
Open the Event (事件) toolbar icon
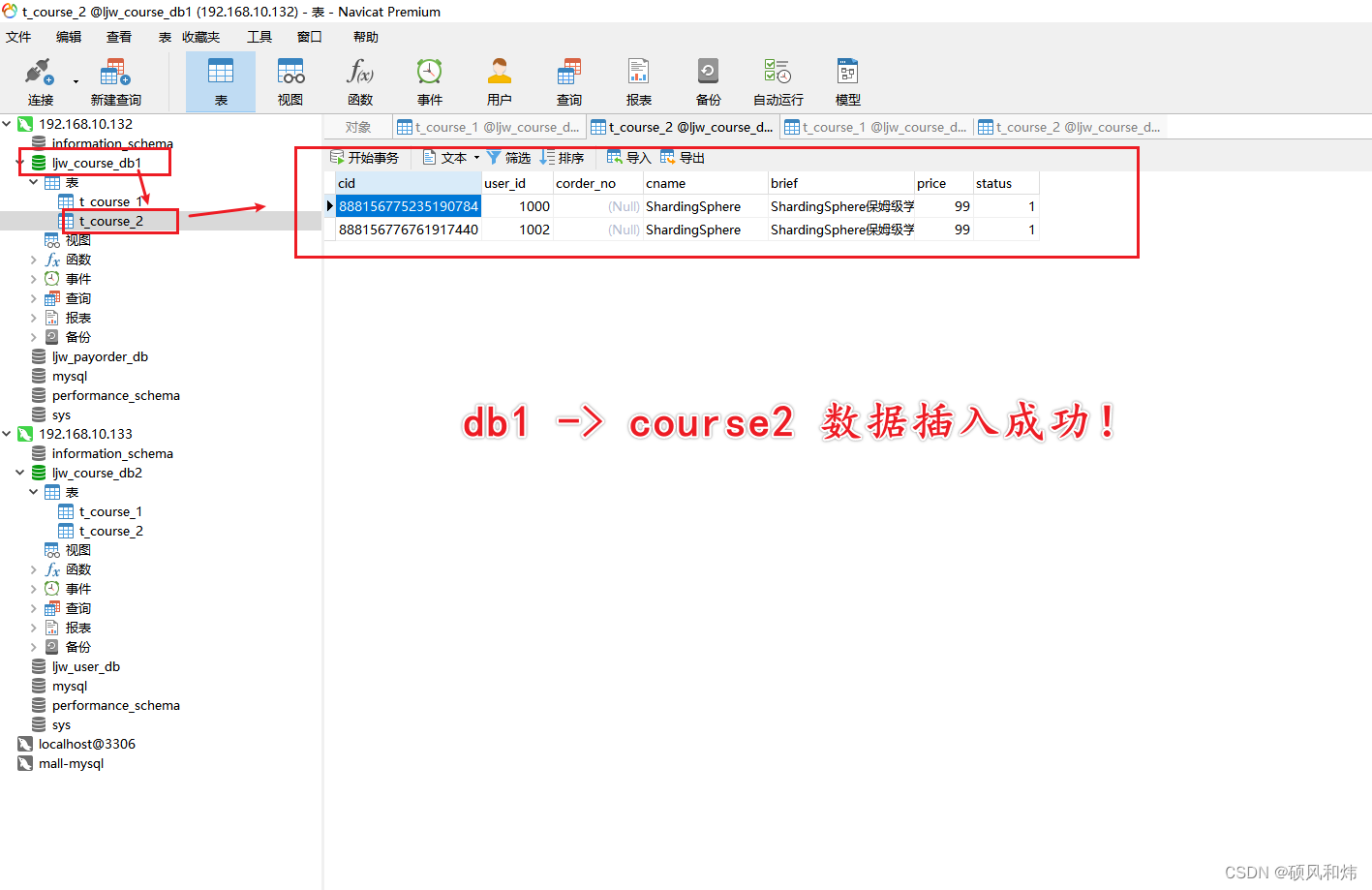[430, 82]
